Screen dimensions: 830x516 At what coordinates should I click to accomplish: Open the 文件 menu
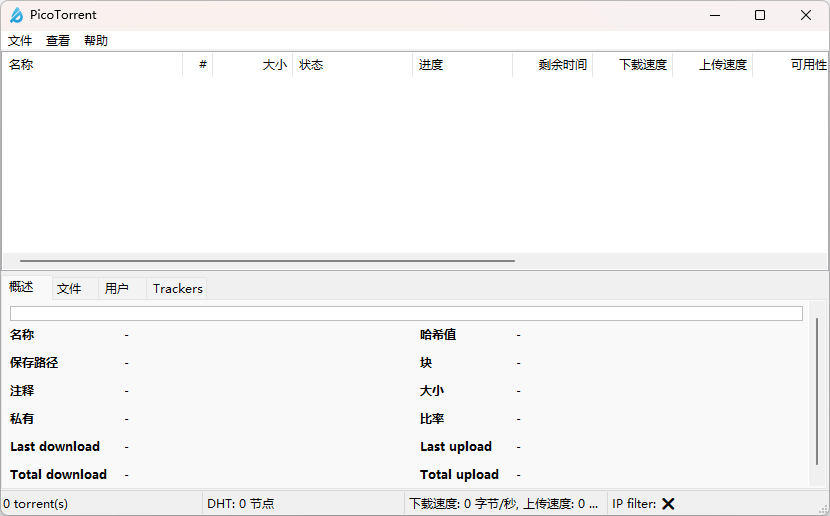(20, 41)
